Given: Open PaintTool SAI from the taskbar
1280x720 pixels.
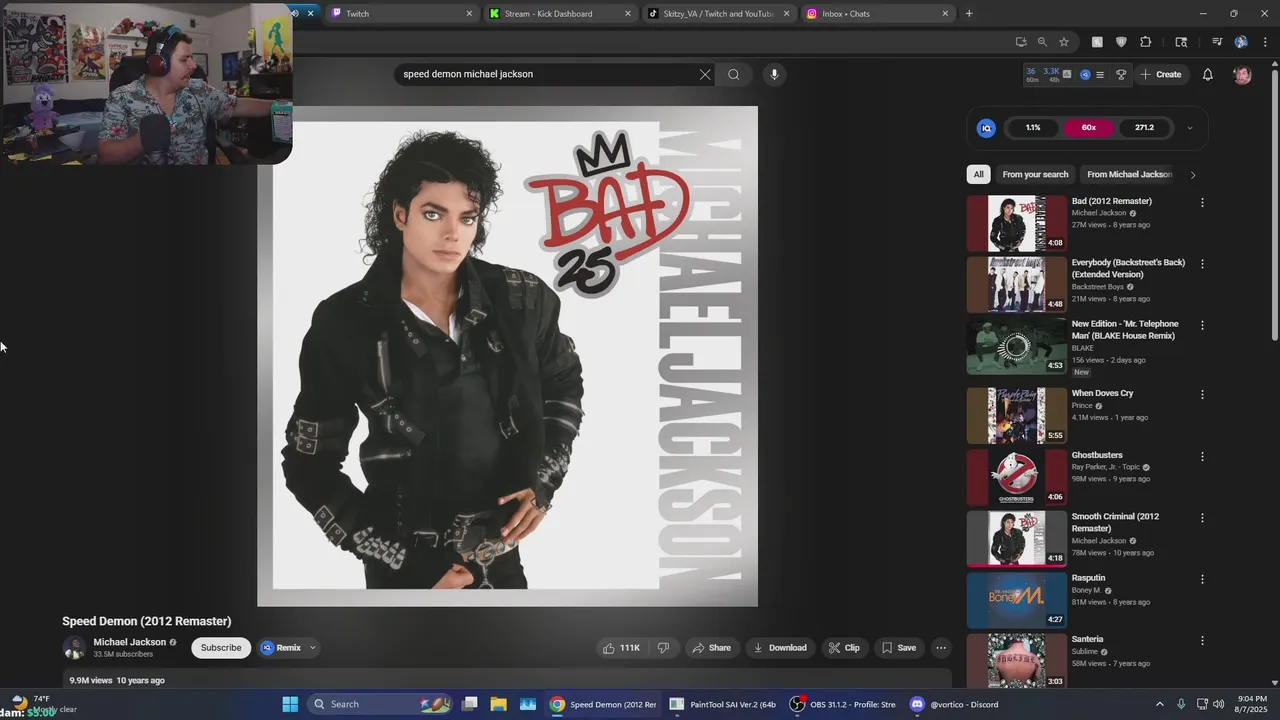Looking at the screenshot, I should click(722, 704).
